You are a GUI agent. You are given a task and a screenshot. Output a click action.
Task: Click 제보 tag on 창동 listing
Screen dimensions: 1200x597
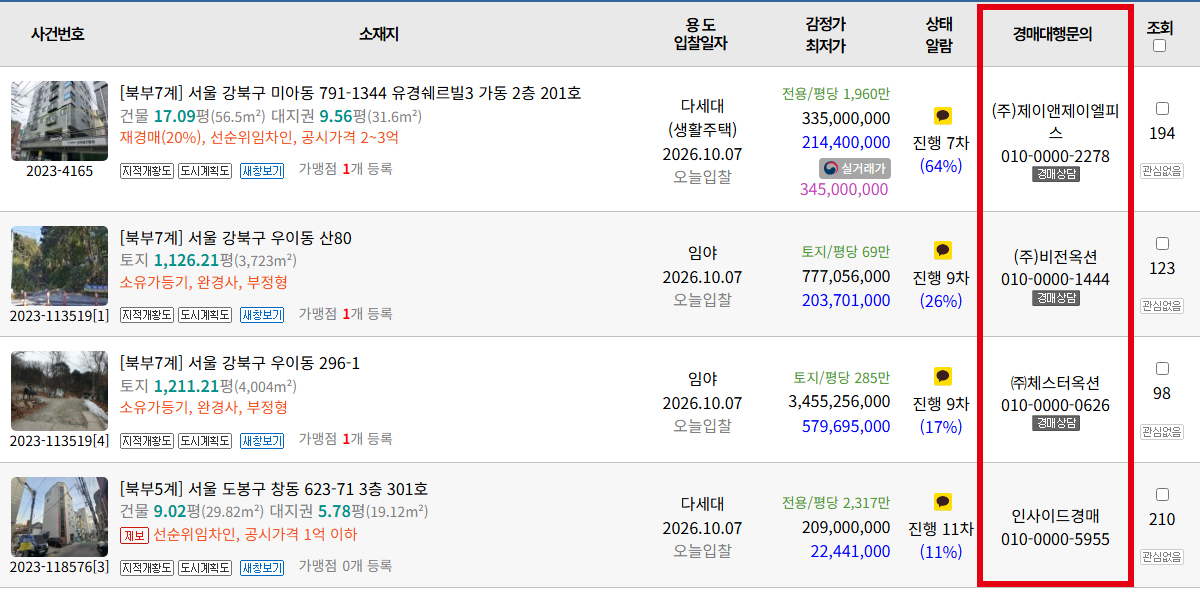coord(134,535)
